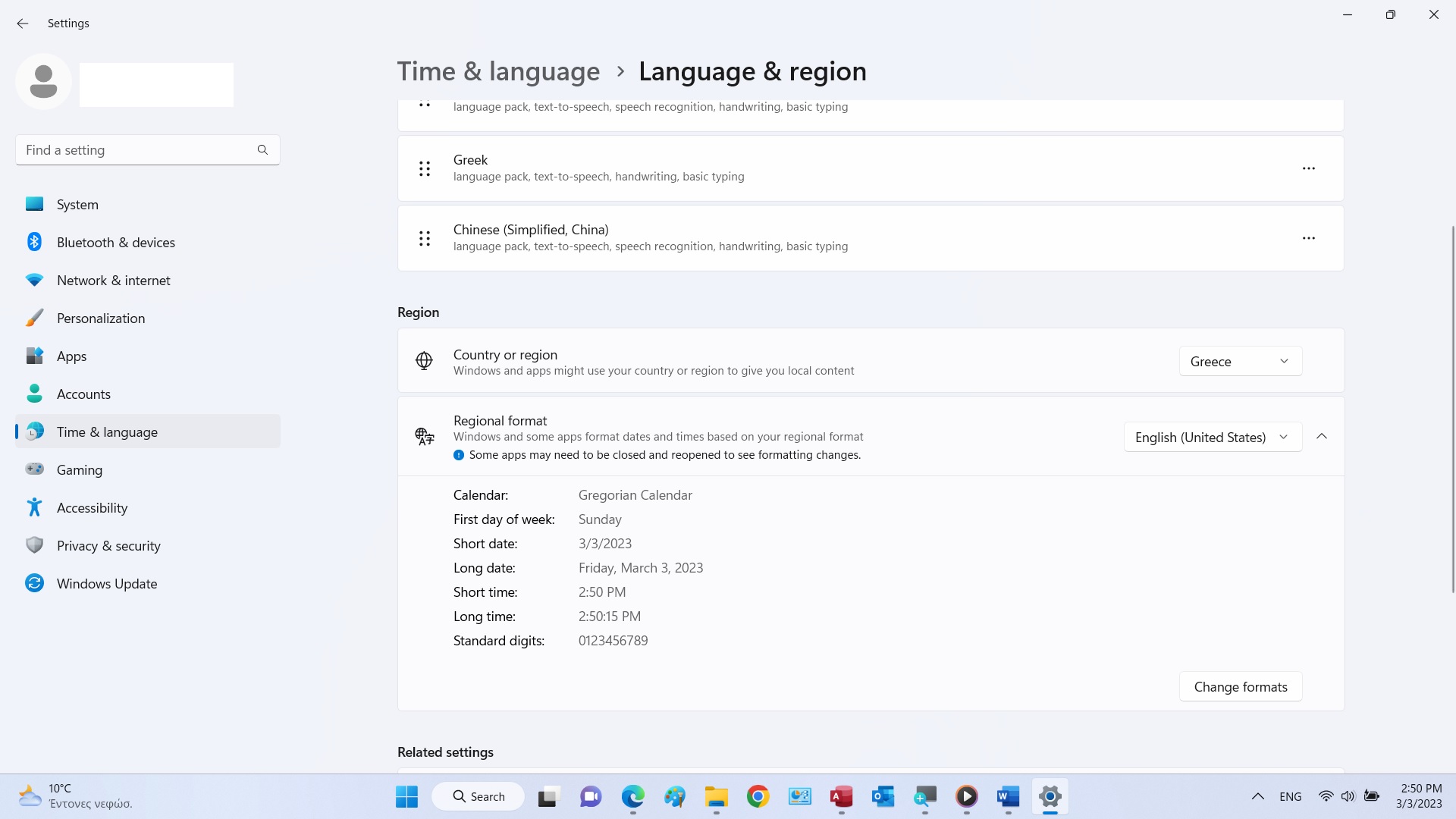Click the ENG input language indicator
This screenshot has width=1456, height=819.
click(x=1290, y=796)
